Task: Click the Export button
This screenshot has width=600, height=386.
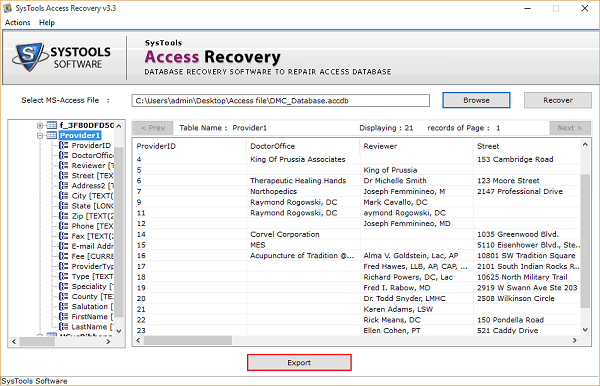Action: 299,362
